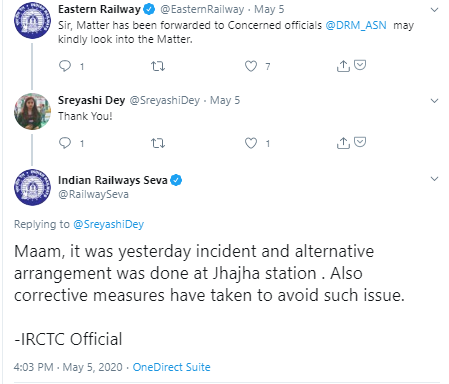Reply to Sreyashi Dey's Thank You tweet

(65, 143)
